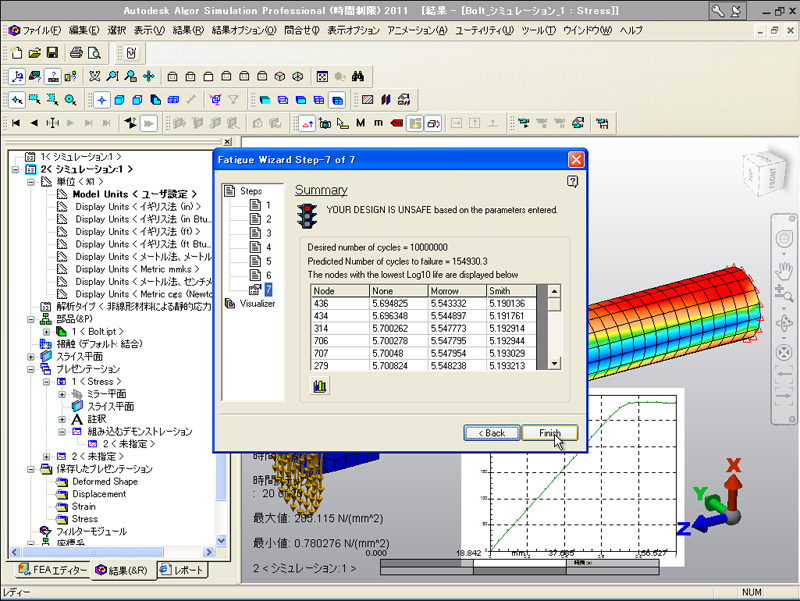
Task: Go to wizard step 3 in the Steps list
Action: point(267,233)
